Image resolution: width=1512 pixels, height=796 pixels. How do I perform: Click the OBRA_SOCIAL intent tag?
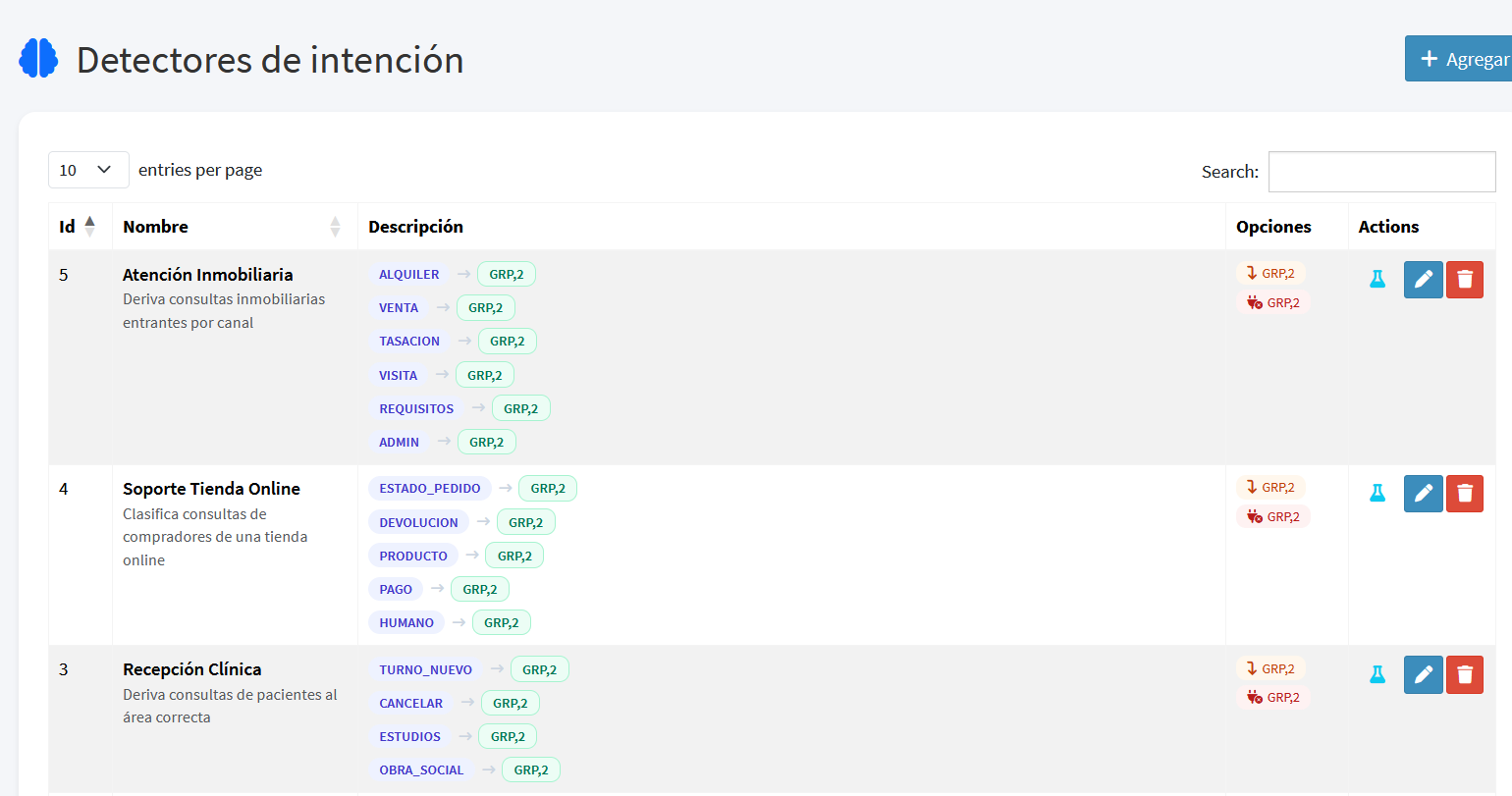[421, 770]
